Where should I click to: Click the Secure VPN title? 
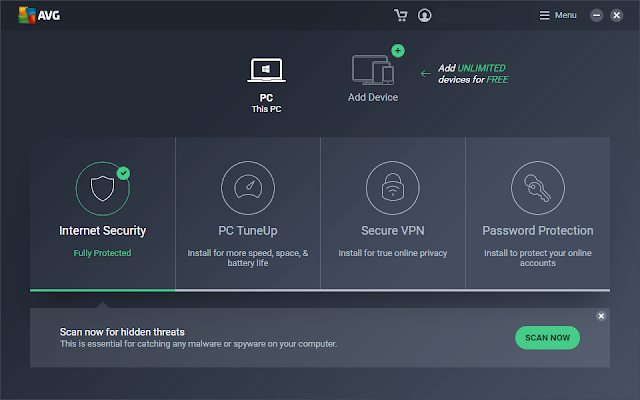[393, 231]
